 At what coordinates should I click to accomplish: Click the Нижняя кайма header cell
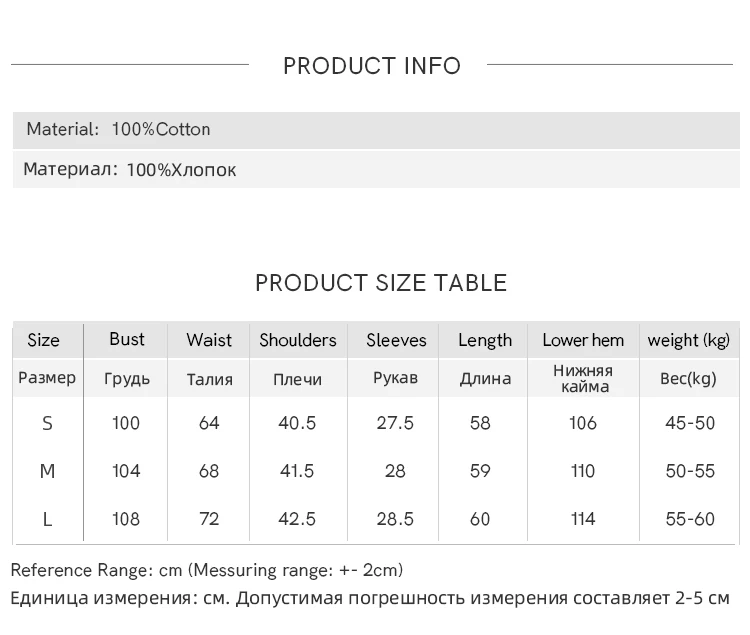pos(583,378)
